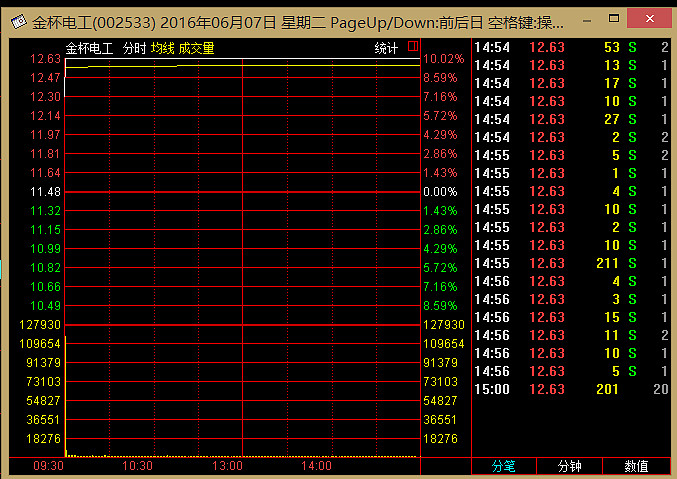Select the 15:00 closing trade row

coord(570,389)
